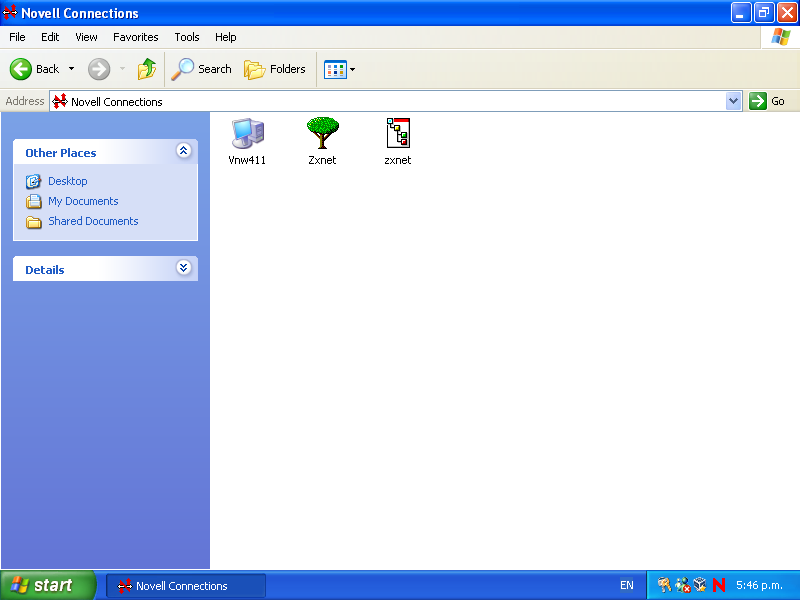Expand the Details panel
800x600 pixels.
coord(184,267)
